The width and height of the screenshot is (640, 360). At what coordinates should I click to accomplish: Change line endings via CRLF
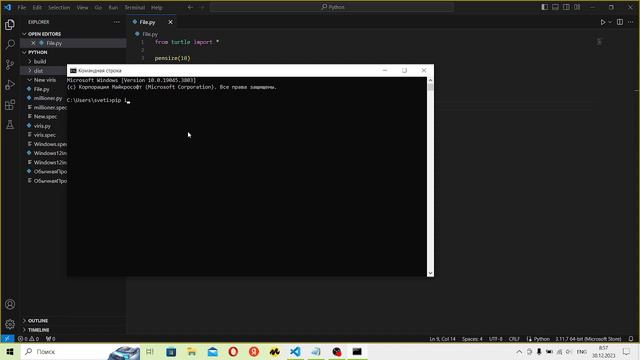[x=514, y=339]
